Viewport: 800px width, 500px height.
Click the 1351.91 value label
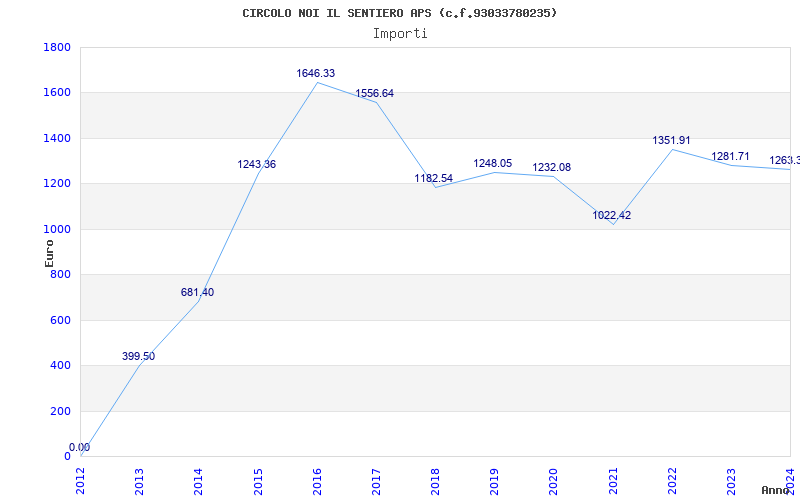coord(671,141)
